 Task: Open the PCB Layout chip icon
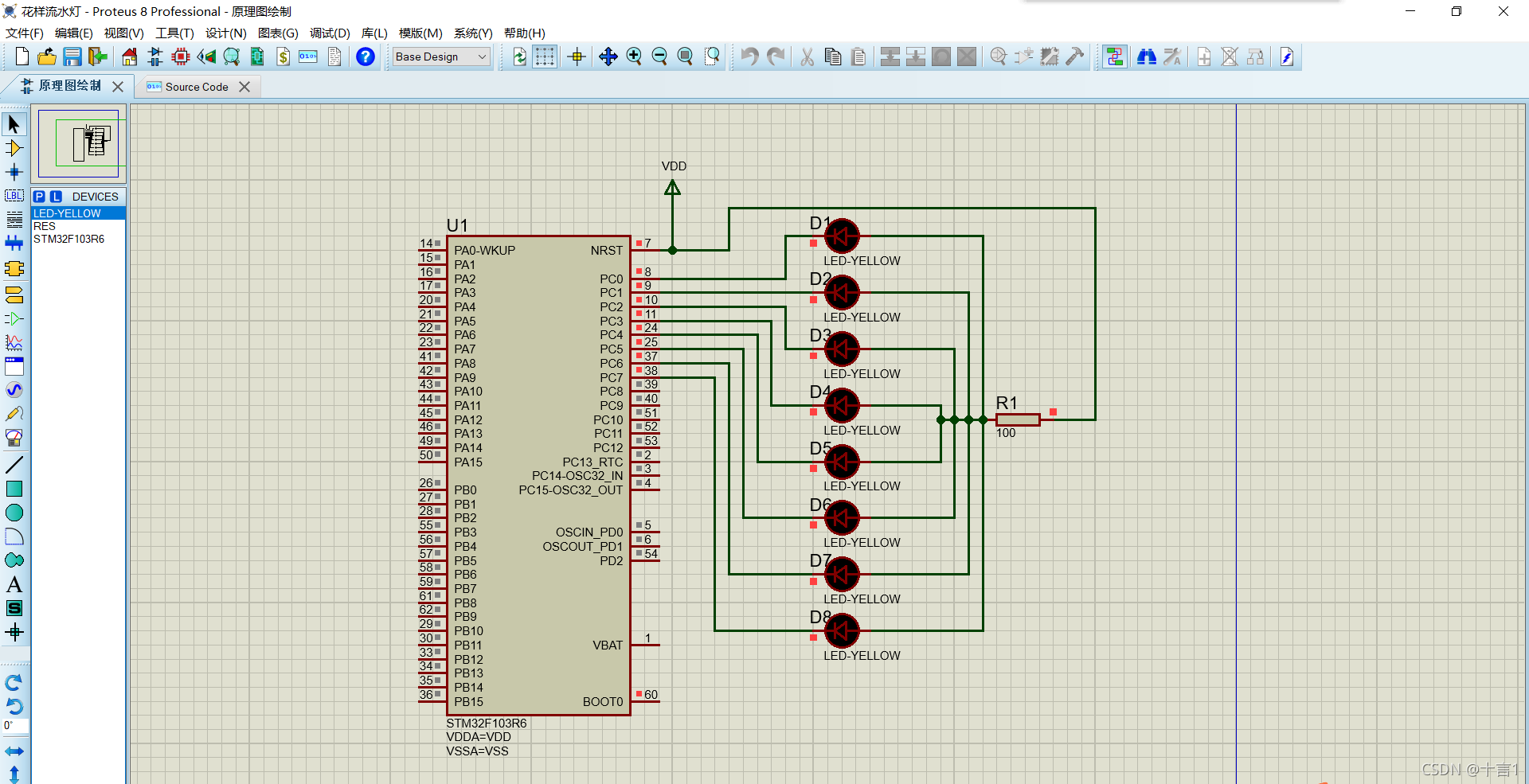[x=181, y=57]
